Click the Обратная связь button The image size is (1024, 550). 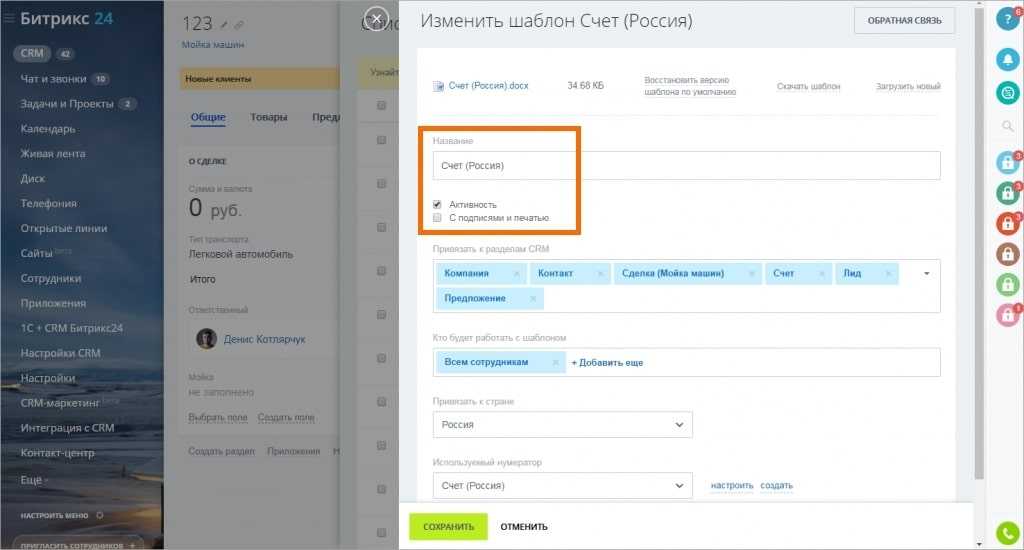tap(904, 21)
